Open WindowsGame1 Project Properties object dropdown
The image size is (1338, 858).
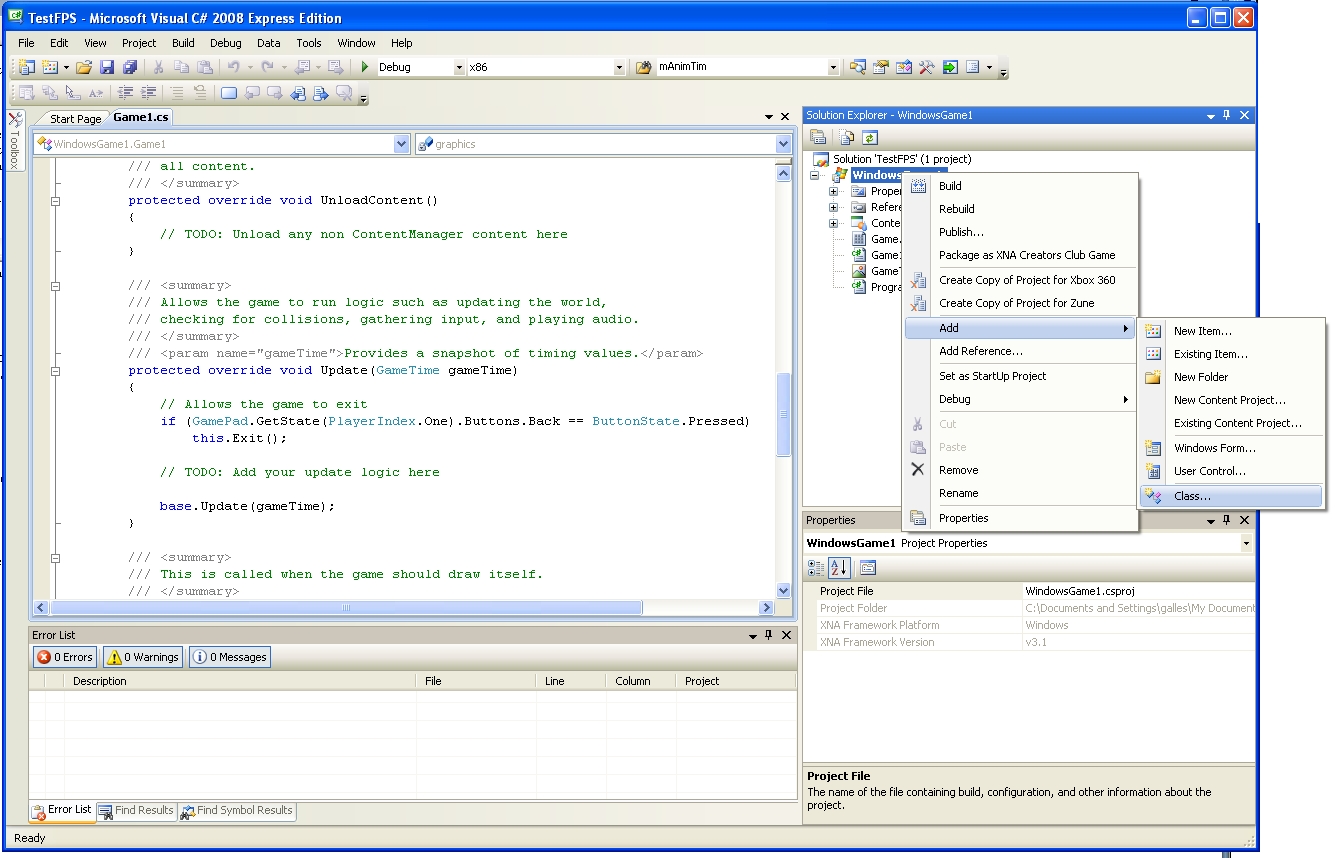[x=1246, y=543]
